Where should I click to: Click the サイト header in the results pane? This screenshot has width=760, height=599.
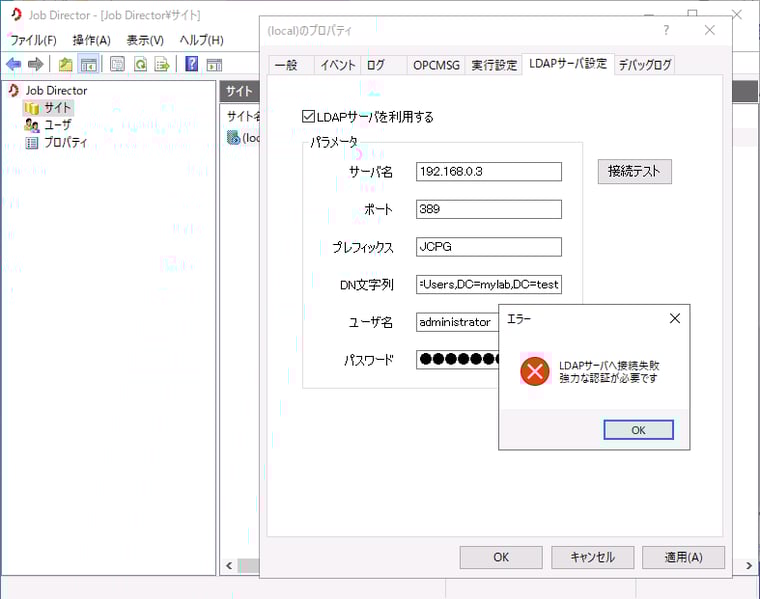click(239, 91)
